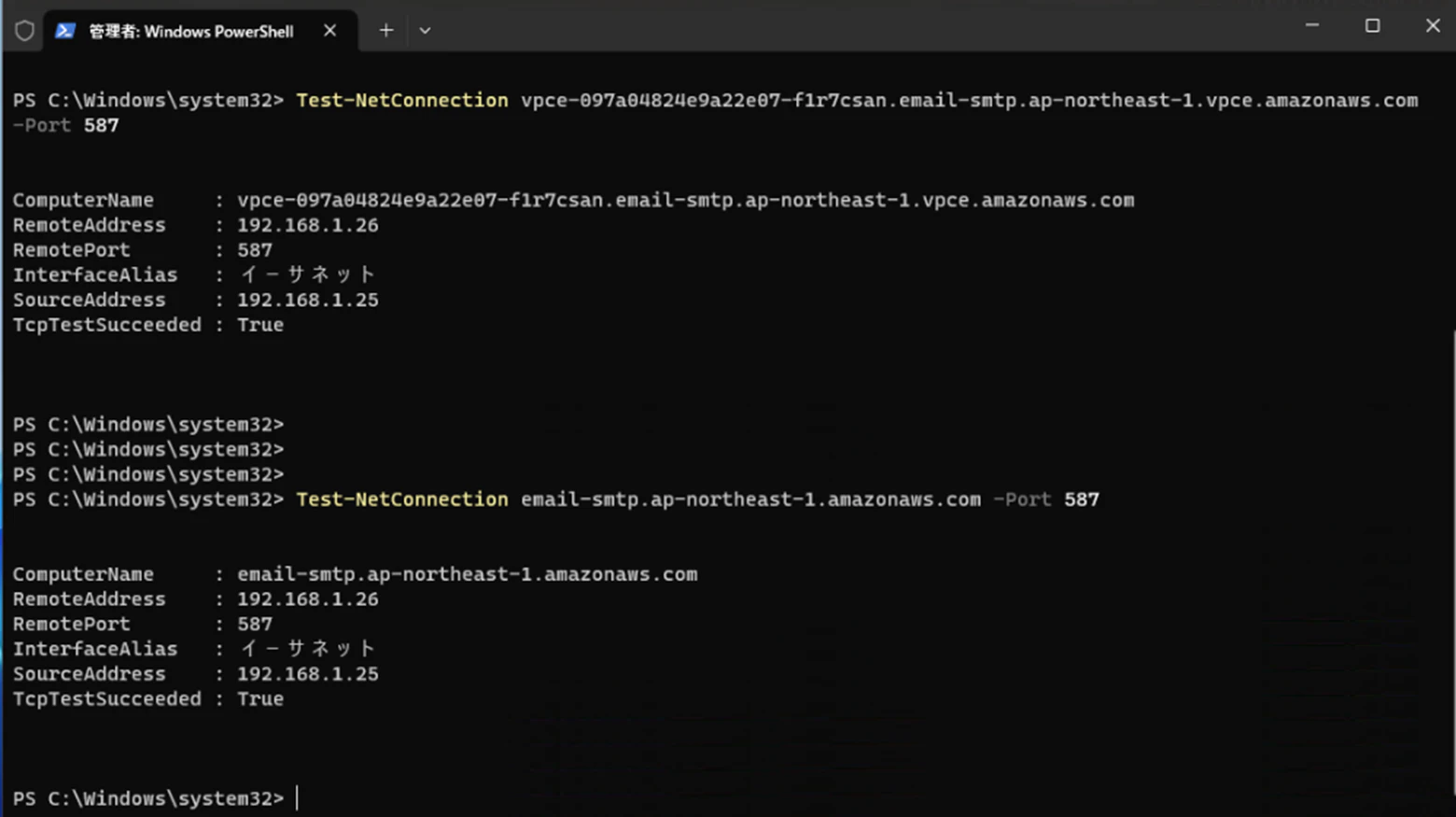Click the second TcpTestSucceeded label
Image resolution: width=1456 pixels, height=817 pixels.
pyautogui.click(x=106, y=699)
